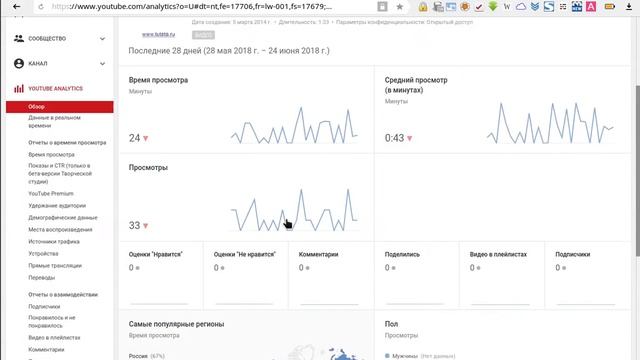Image resolution: width=640 pixels, height=360 pixels.
Task: Click the Оценки "Не нравится" metric card
Action: click(x=246, y=275)
